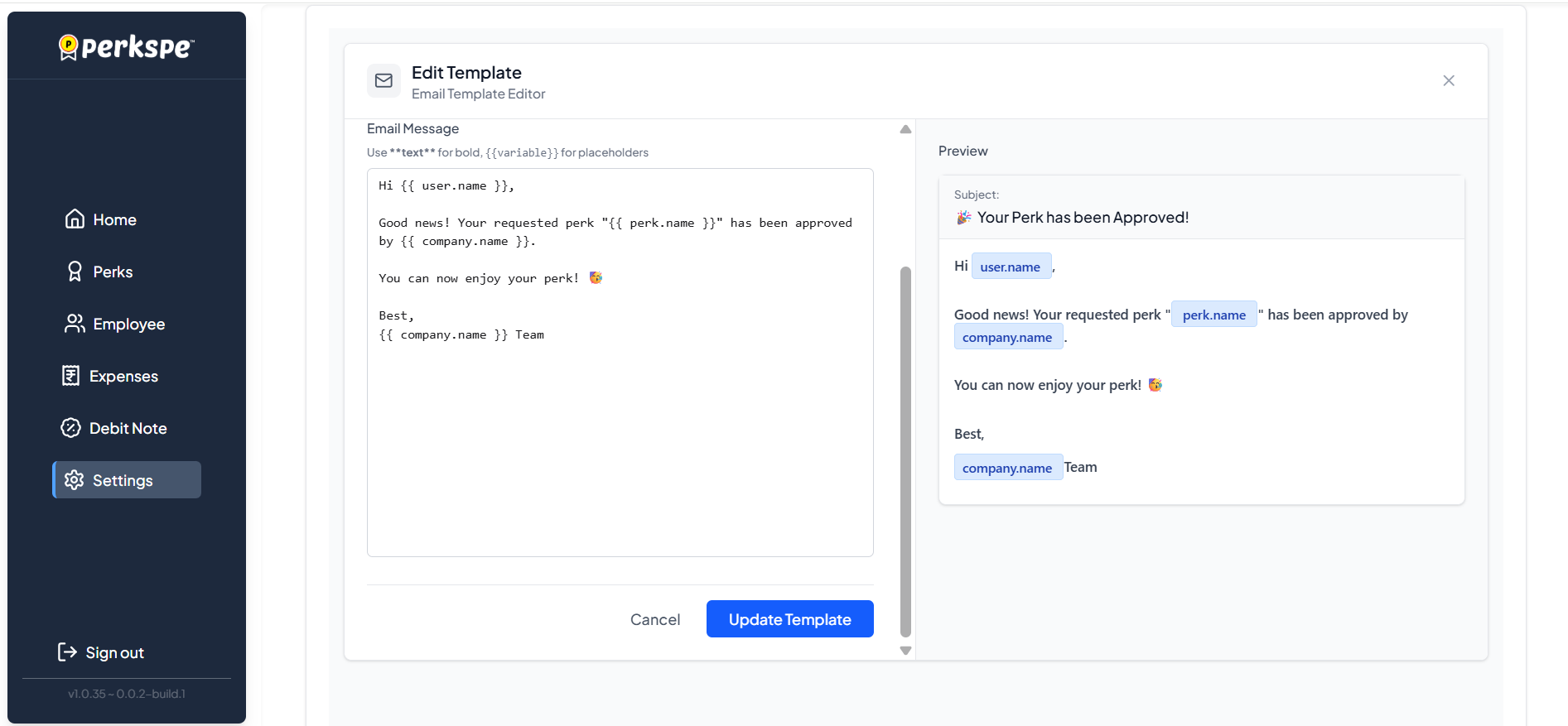Cancel the template edit
This screenshot has width=1568, height=726.
pyautogui.click(x=654, y=619)
